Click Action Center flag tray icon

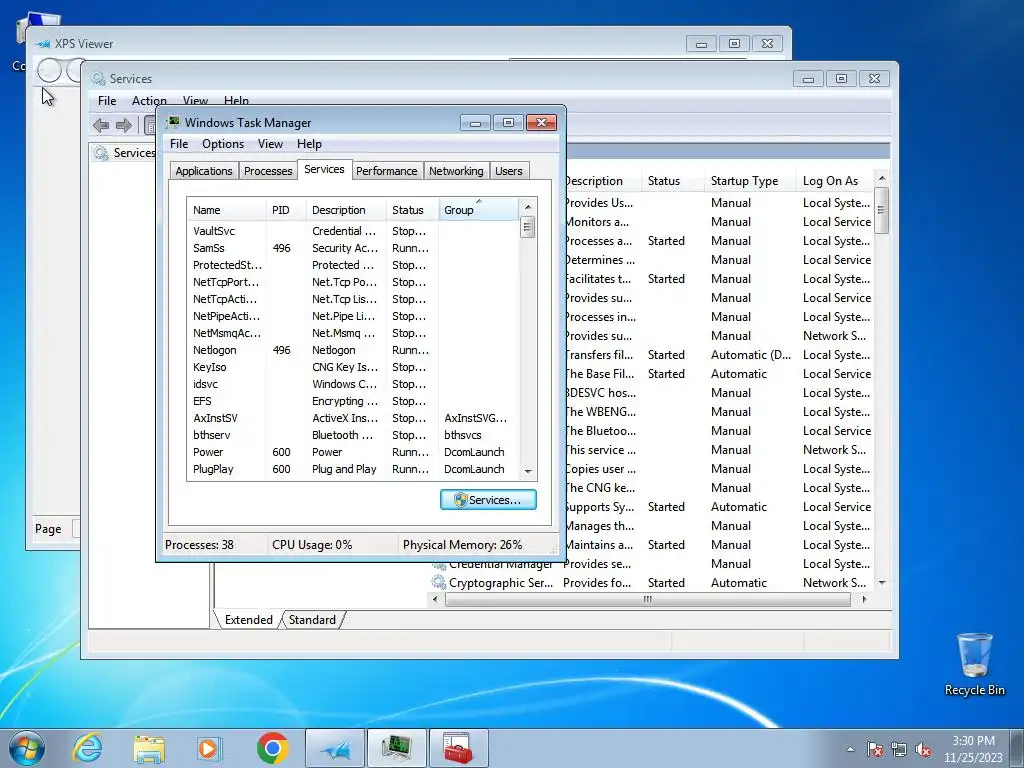point(875,749)
